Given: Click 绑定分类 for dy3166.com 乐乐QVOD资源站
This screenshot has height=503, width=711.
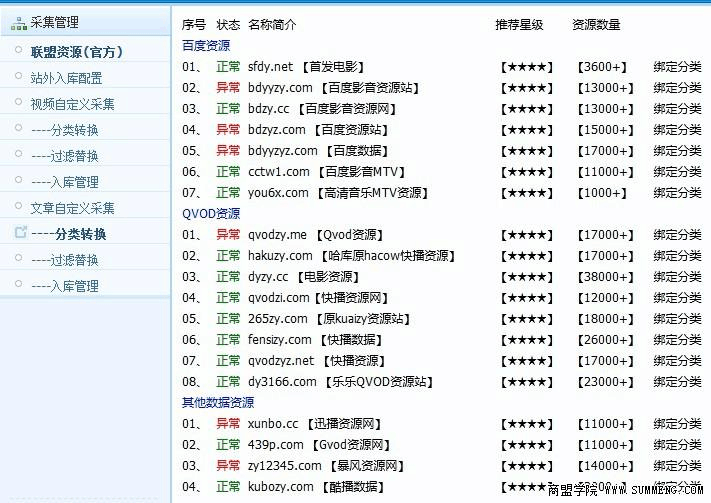Looking at the screenshot, I should (x=677, y=382).
